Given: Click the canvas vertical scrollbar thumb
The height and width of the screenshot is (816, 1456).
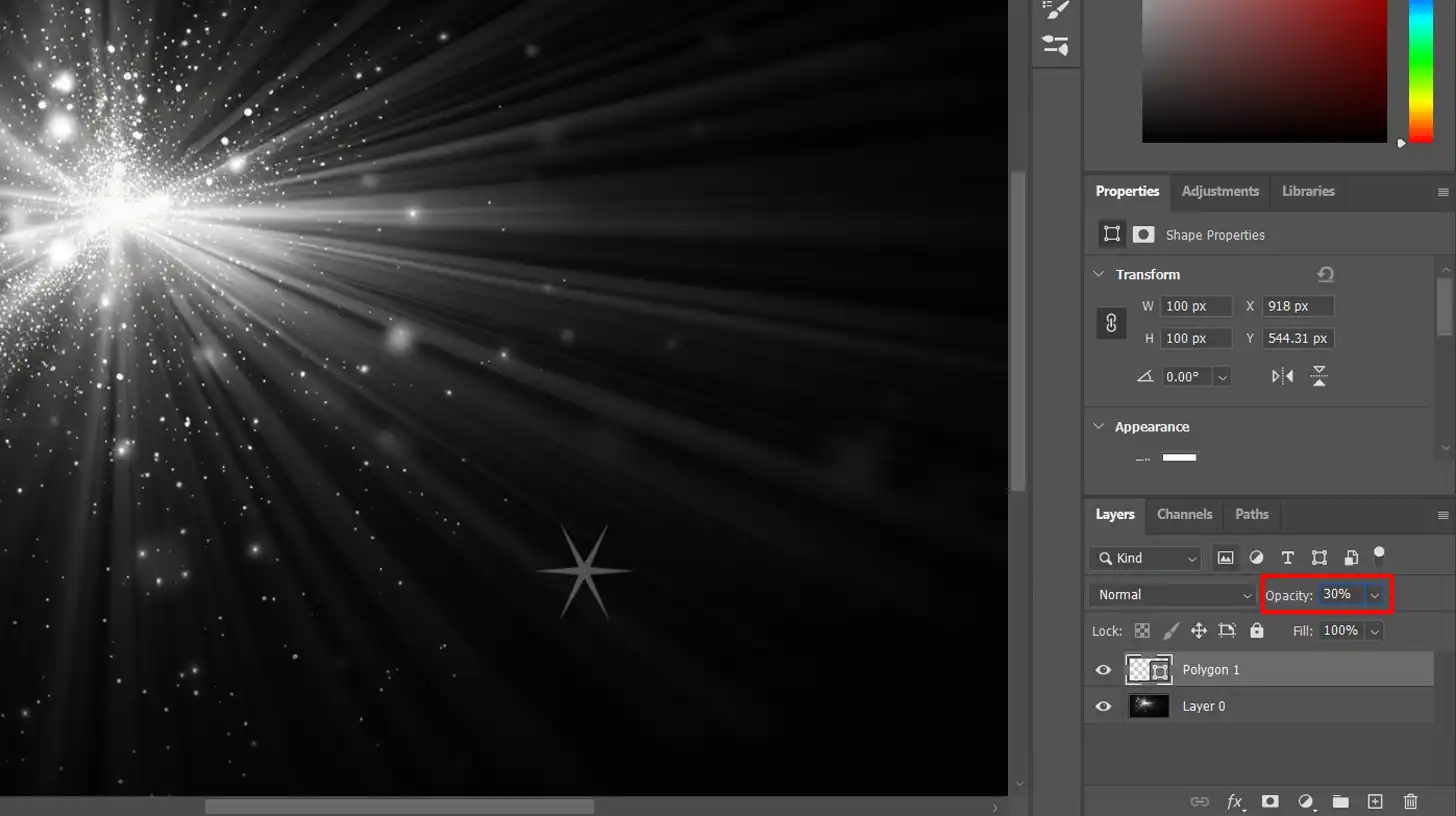Looking at the screenshot, I should (x=1018, y=331).
